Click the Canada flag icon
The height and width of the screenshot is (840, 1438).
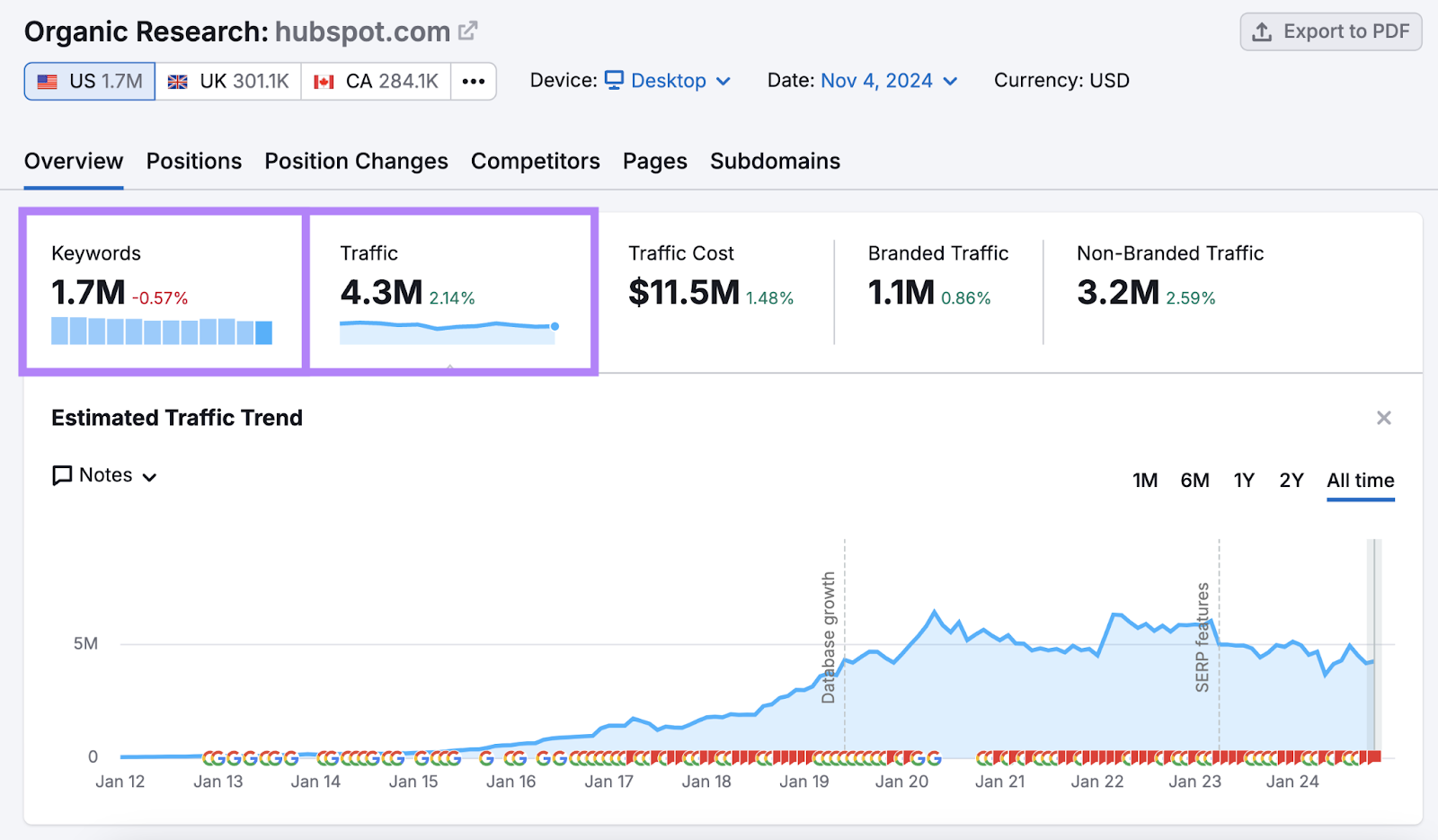tap(322, 80)
